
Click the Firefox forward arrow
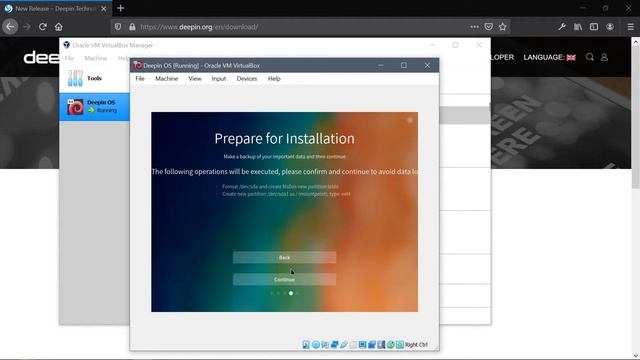click(x=27, y=27)
